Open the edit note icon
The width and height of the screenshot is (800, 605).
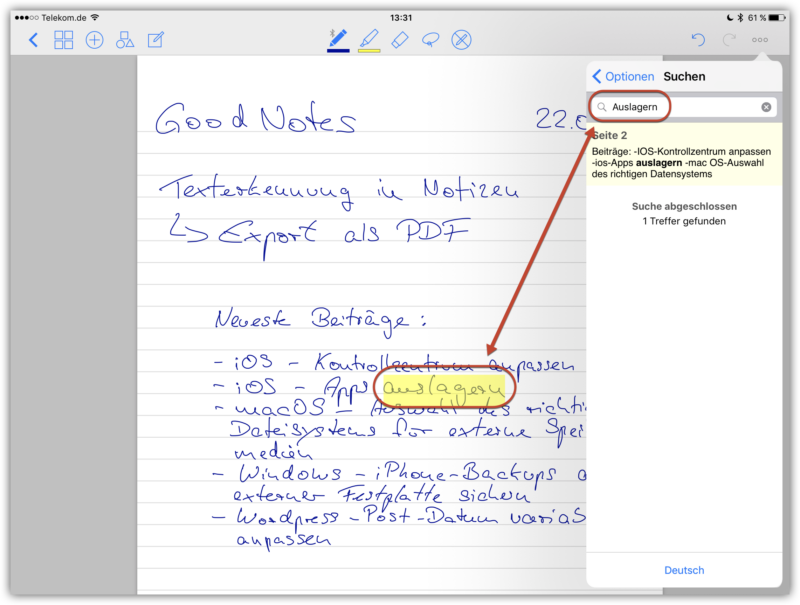pos(156,40)
